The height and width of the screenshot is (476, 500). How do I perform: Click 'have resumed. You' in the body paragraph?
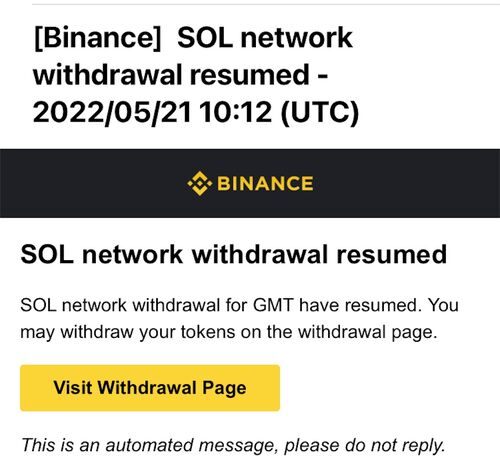pos(378,305)
